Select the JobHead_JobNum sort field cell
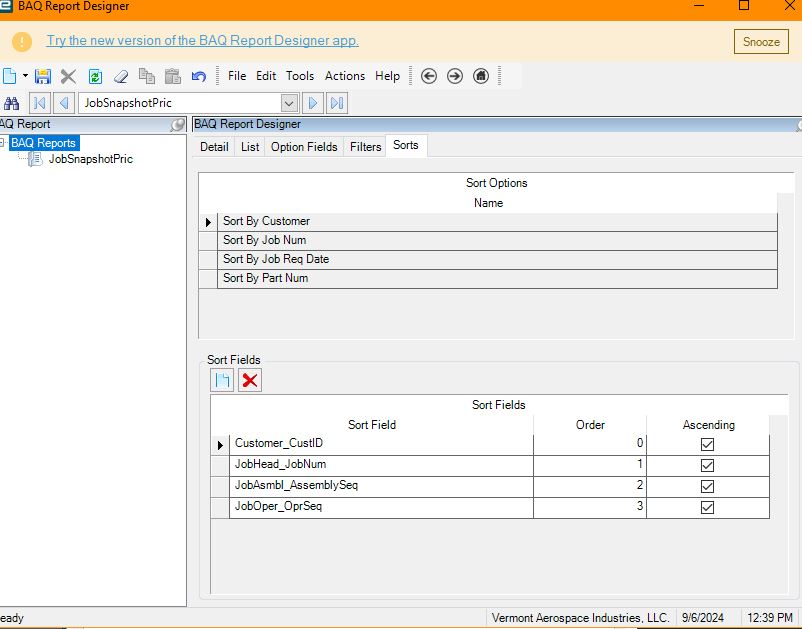Viewport: 802px width, 629px height. [381, 465]
